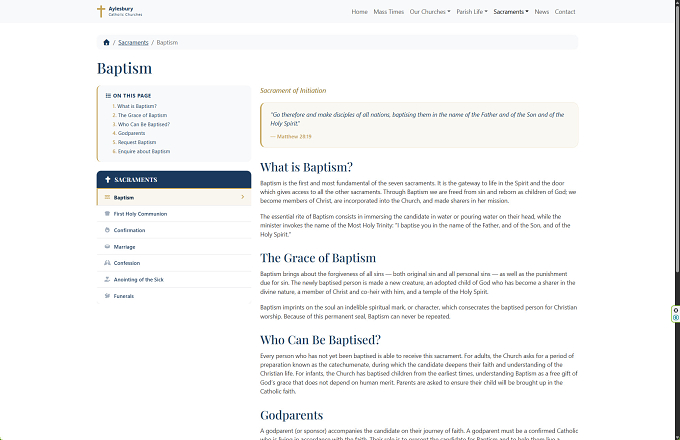The height and width of the screenshot is (440, 680).
Task: Click the First Holy Communion icon
Action: pos(107,214)
